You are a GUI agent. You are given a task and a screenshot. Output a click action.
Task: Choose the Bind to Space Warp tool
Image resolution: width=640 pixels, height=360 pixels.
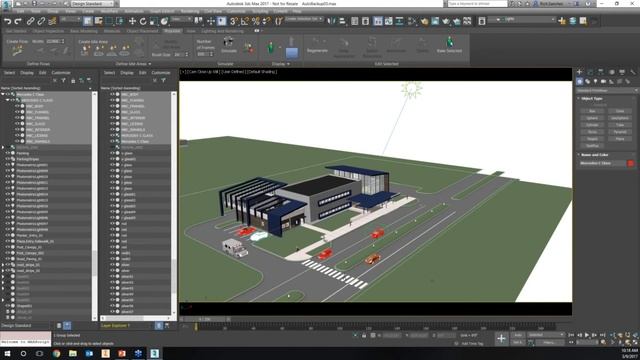click(x=52, y=21)
